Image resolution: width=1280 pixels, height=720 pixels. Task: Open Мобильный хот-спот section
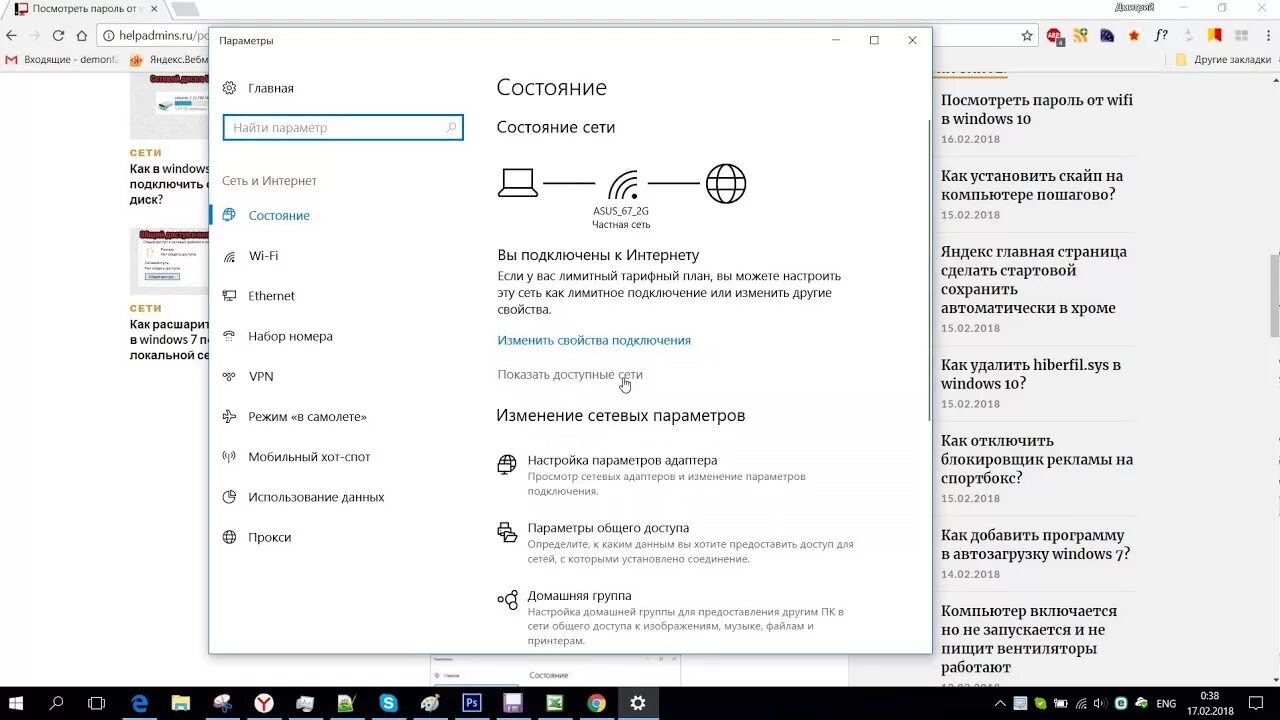click(x=297, y=457)
